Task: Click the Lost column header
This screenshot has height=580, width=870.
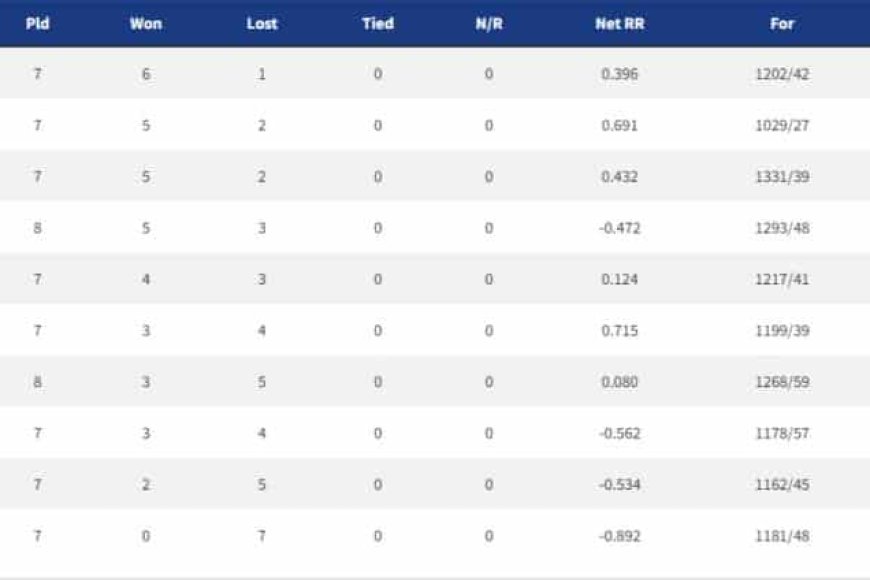Action: pyautogui.click(x=262, y=24)
